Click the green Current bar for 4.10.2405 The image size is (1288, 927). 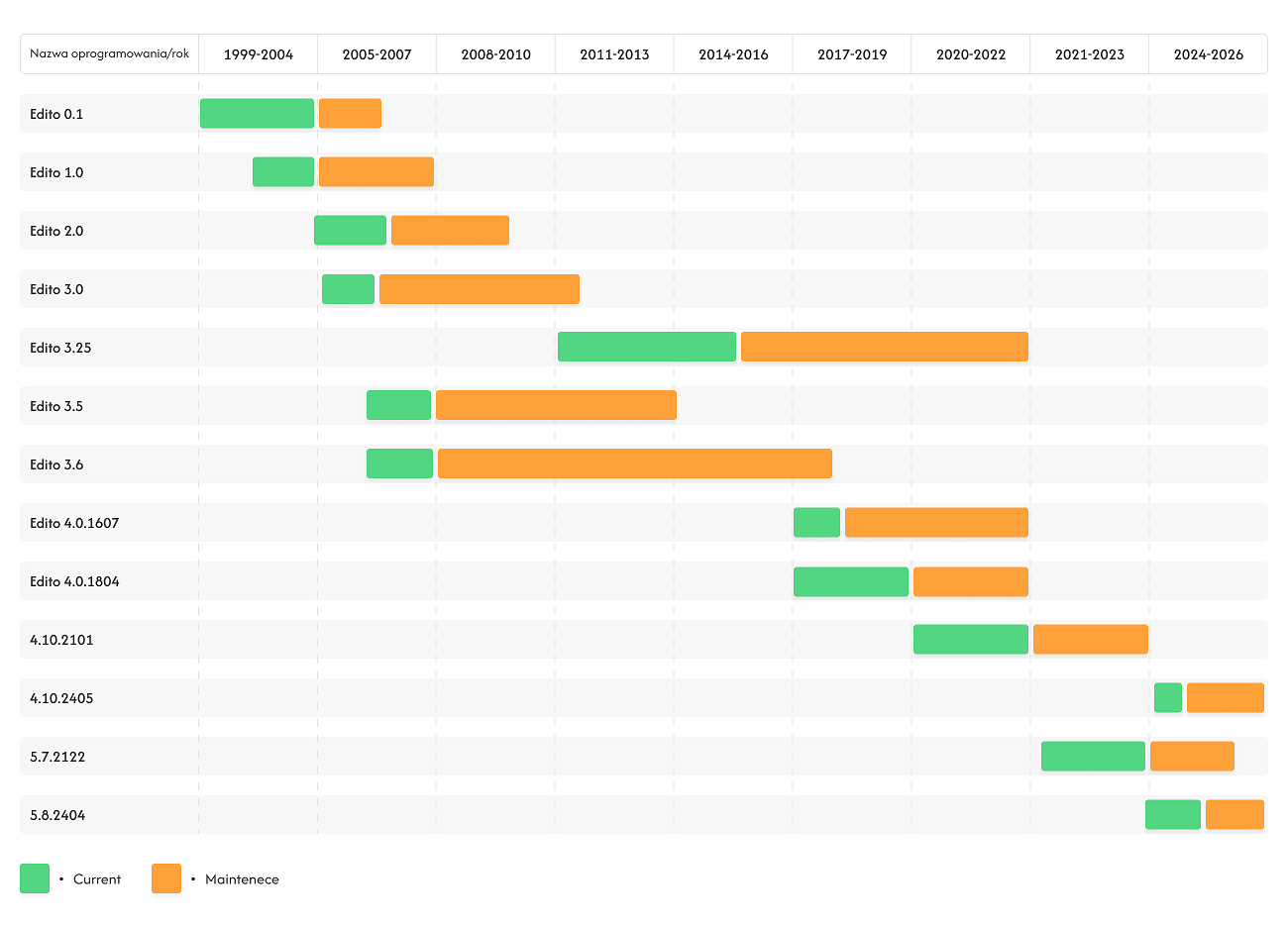[1168, 698]
